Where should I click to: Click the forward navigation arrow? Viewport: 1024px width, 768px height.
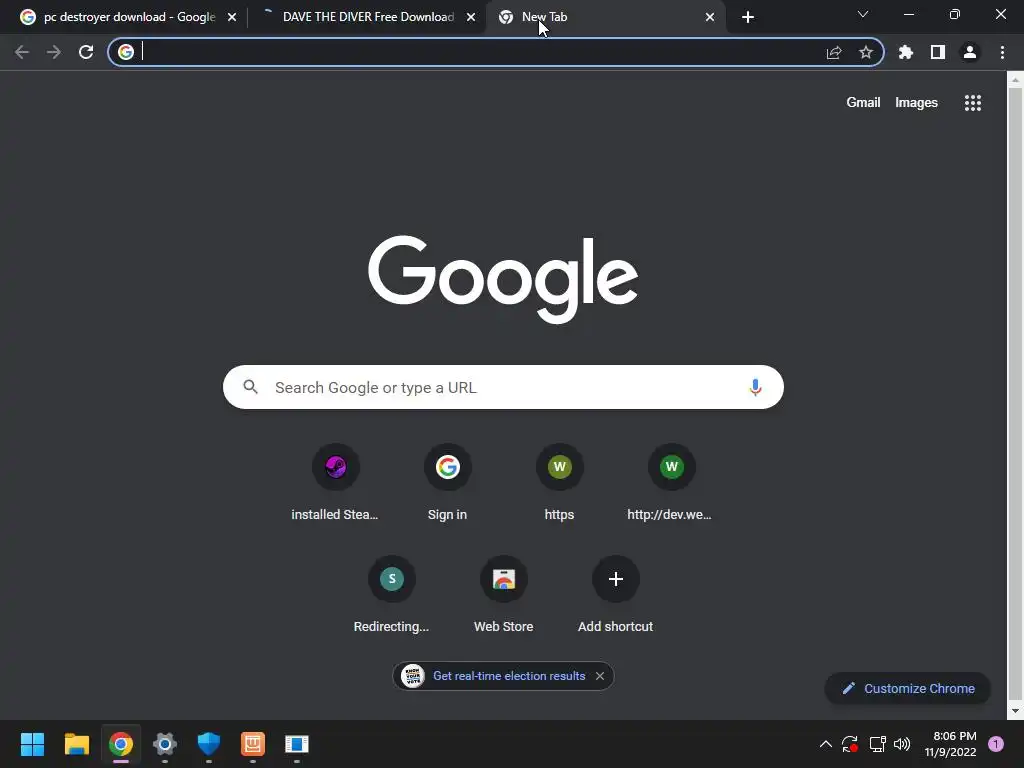pos(54,52)
